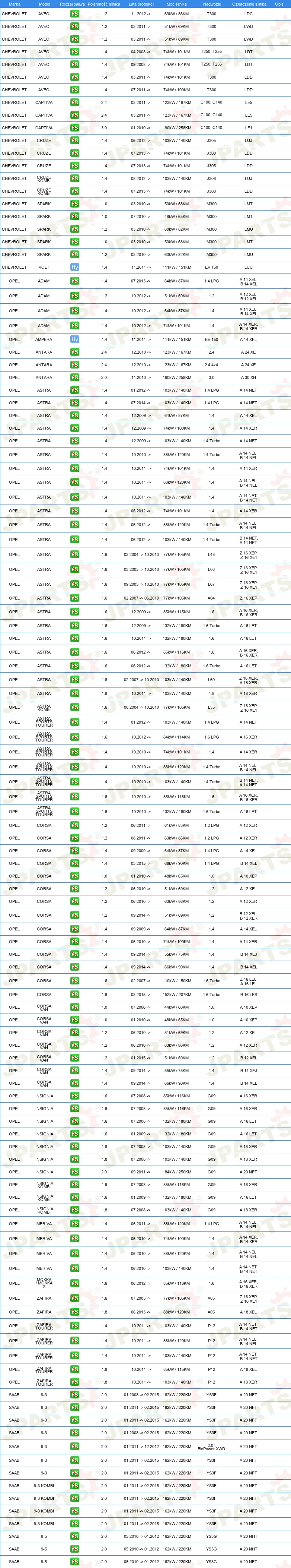Click petrol icon in Aveo 11.2012 row
The height and width of the screenshot is (1568, 291).
click(74, 13)
